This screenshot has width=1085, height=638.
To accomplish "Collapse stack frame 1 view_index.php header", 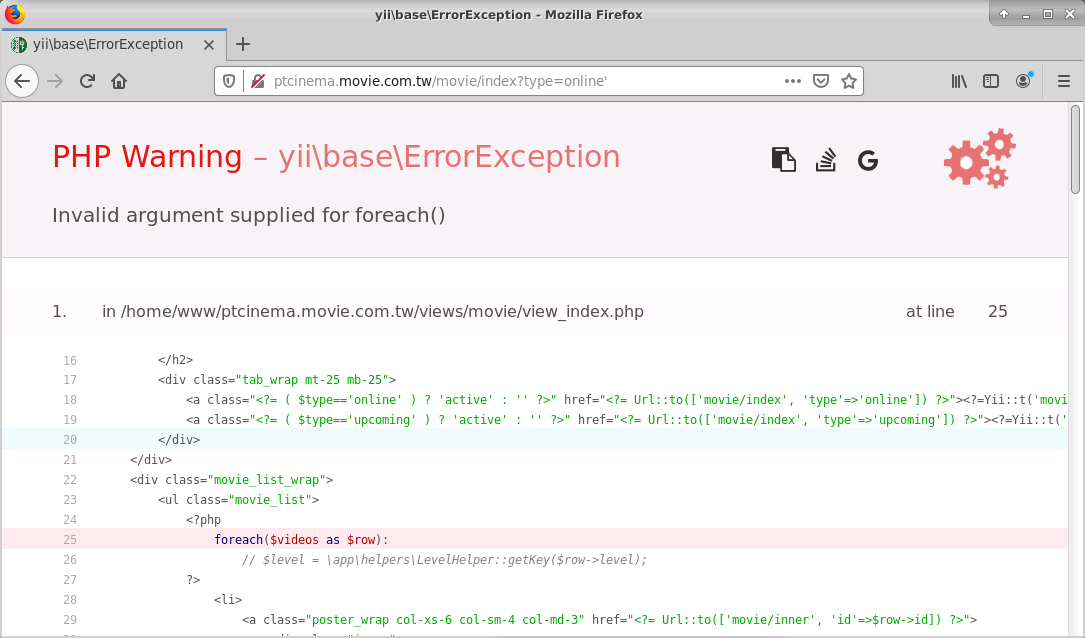I will tap(534, 311).
